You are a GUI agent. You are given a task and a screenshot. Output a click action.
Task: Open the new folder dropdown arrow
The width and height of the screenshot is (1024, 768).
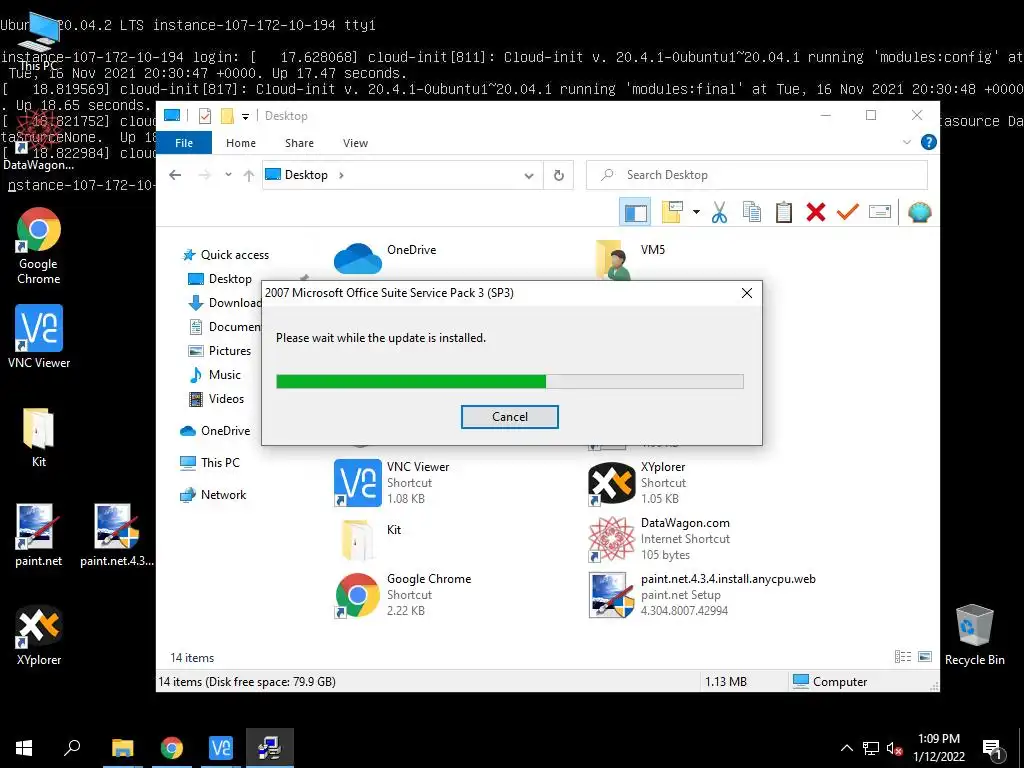point(696,212)
